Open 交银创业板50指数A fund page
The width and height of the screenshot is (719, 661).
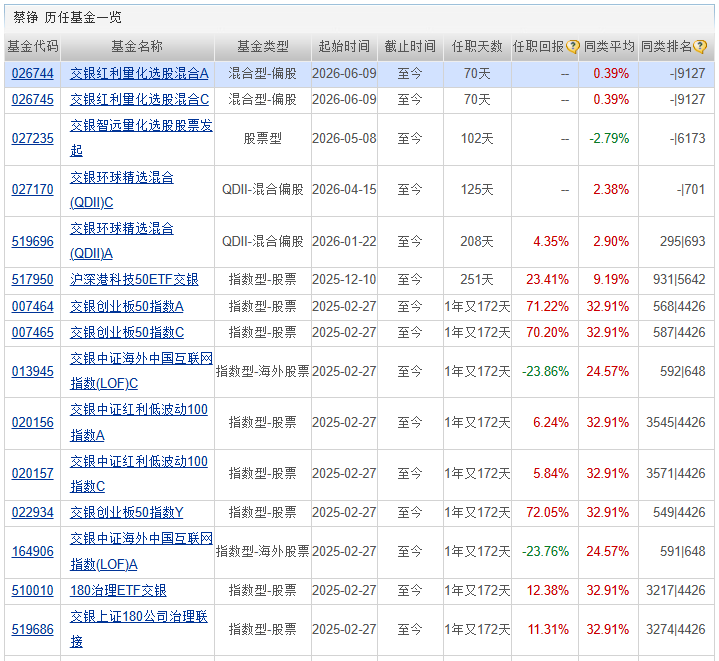(x=127, y=306)
